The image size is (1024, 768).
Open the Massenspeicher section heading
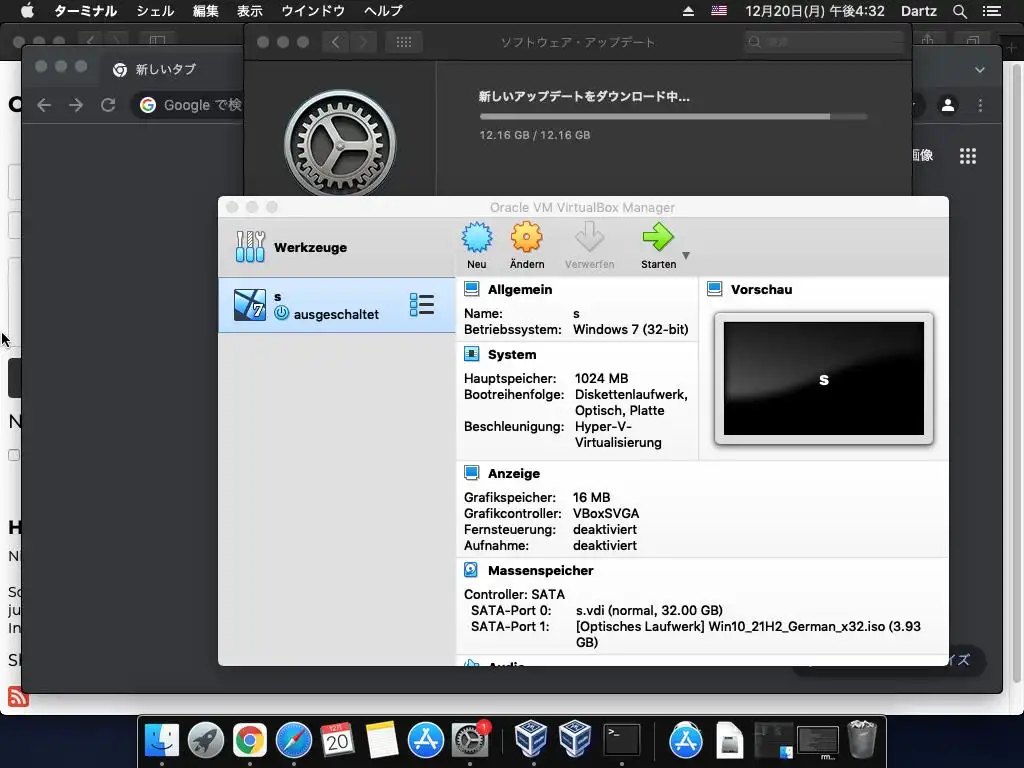(x=541, y=571)
